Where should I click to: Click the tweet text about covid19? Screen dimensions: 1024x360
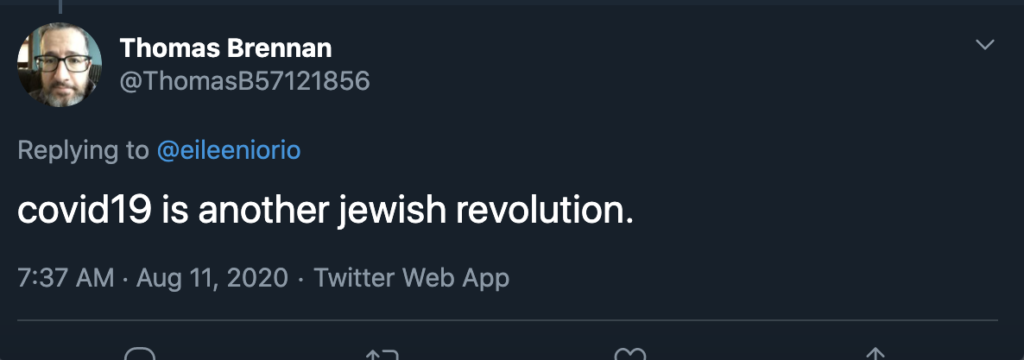[x=325, y=210]
